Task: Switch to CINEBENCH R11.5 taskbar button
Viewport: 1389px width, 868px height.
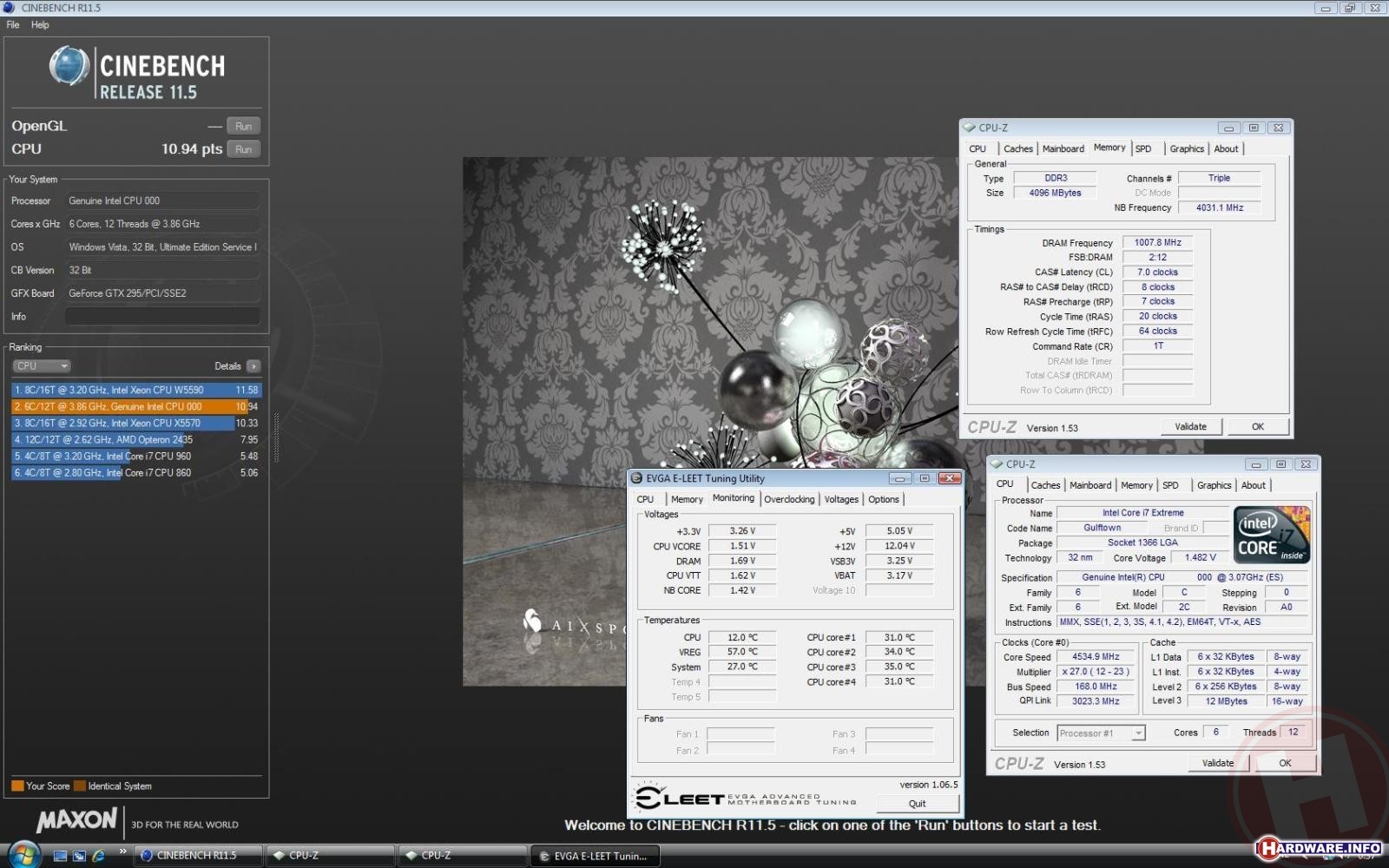Action: tap(198, 856)
